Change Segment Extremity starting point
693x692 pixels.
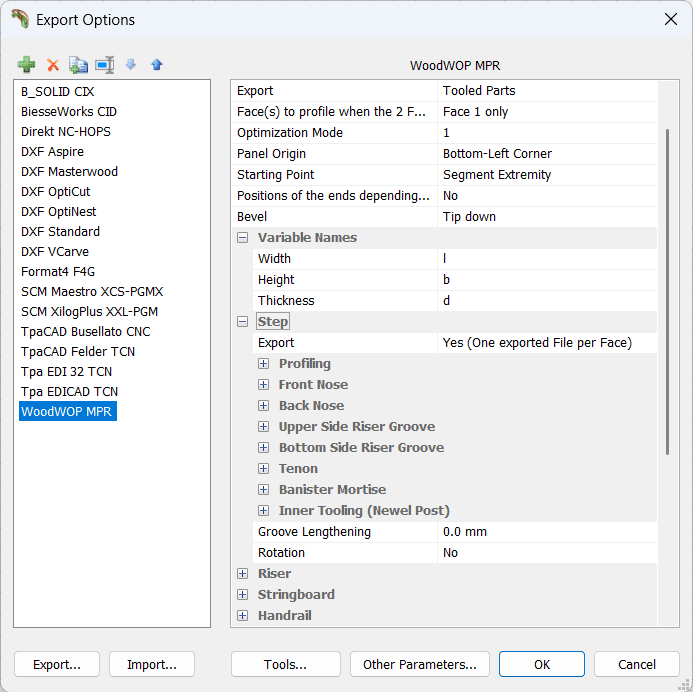(547, 175)
